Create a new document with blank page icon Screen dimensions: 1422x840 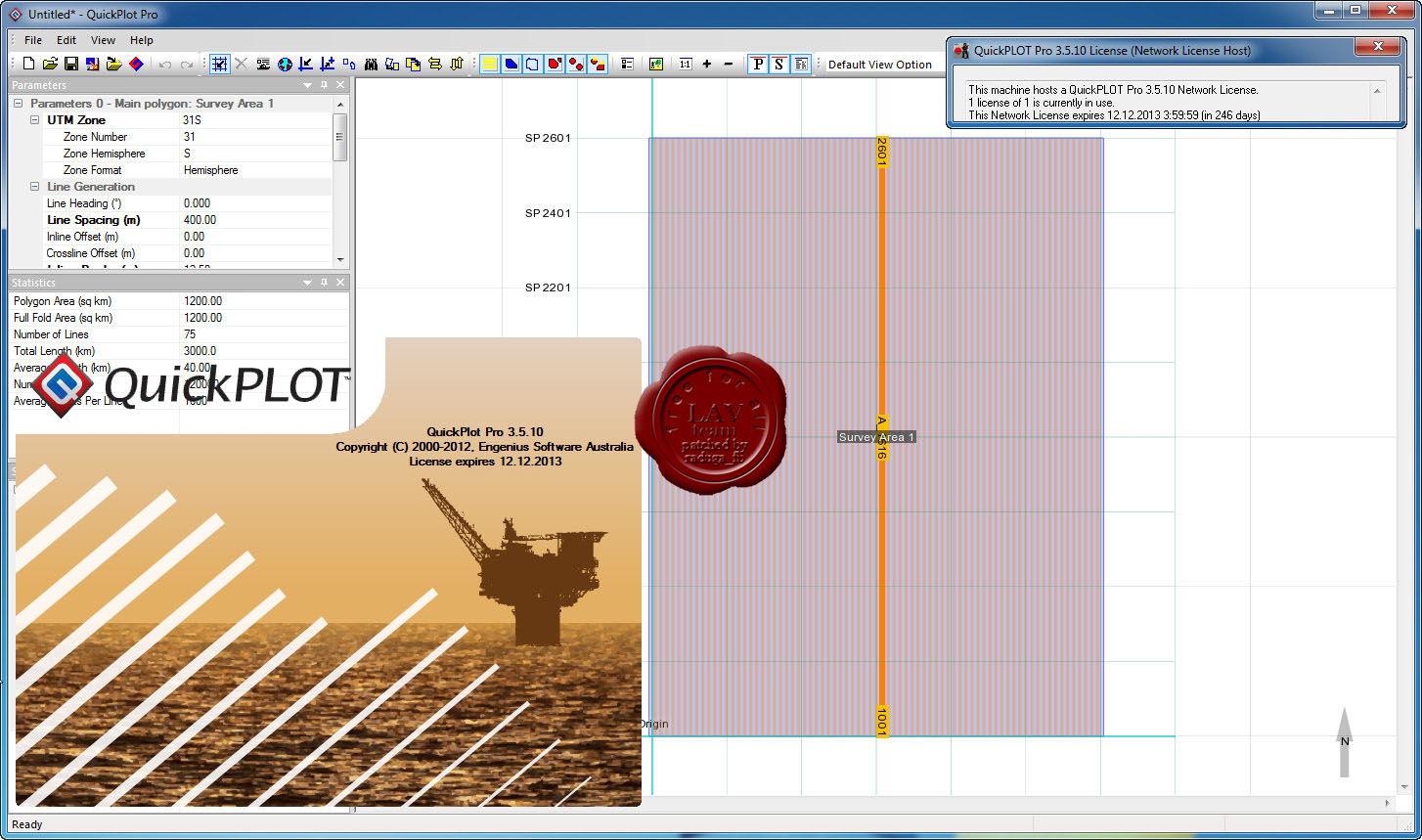pos(28,64)
